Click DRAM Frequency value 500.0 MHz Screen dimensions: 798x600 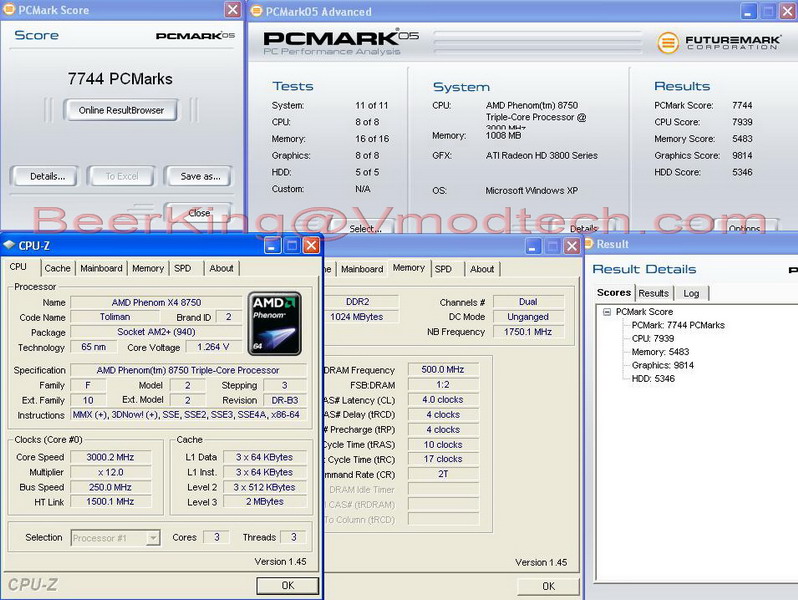tap(443, 369)
